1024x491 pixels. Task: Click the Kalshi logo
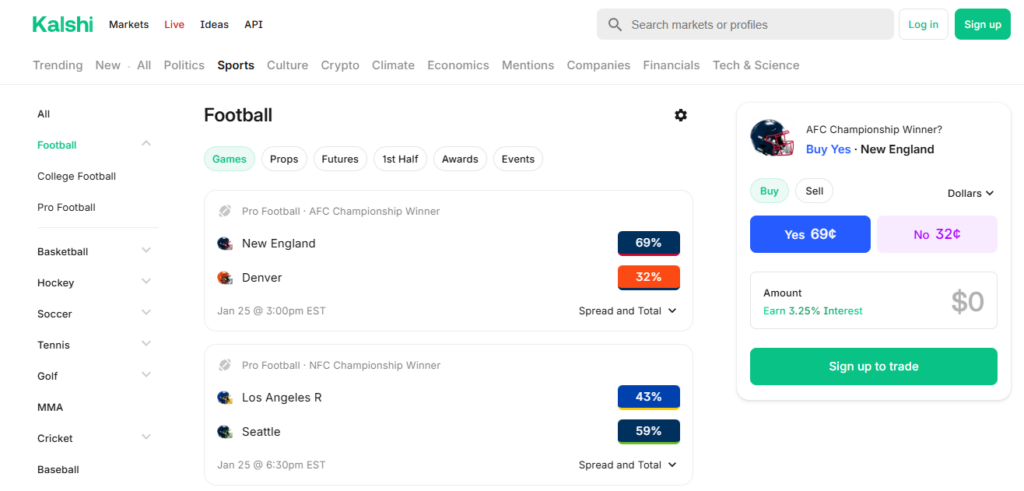pos(62,24)
